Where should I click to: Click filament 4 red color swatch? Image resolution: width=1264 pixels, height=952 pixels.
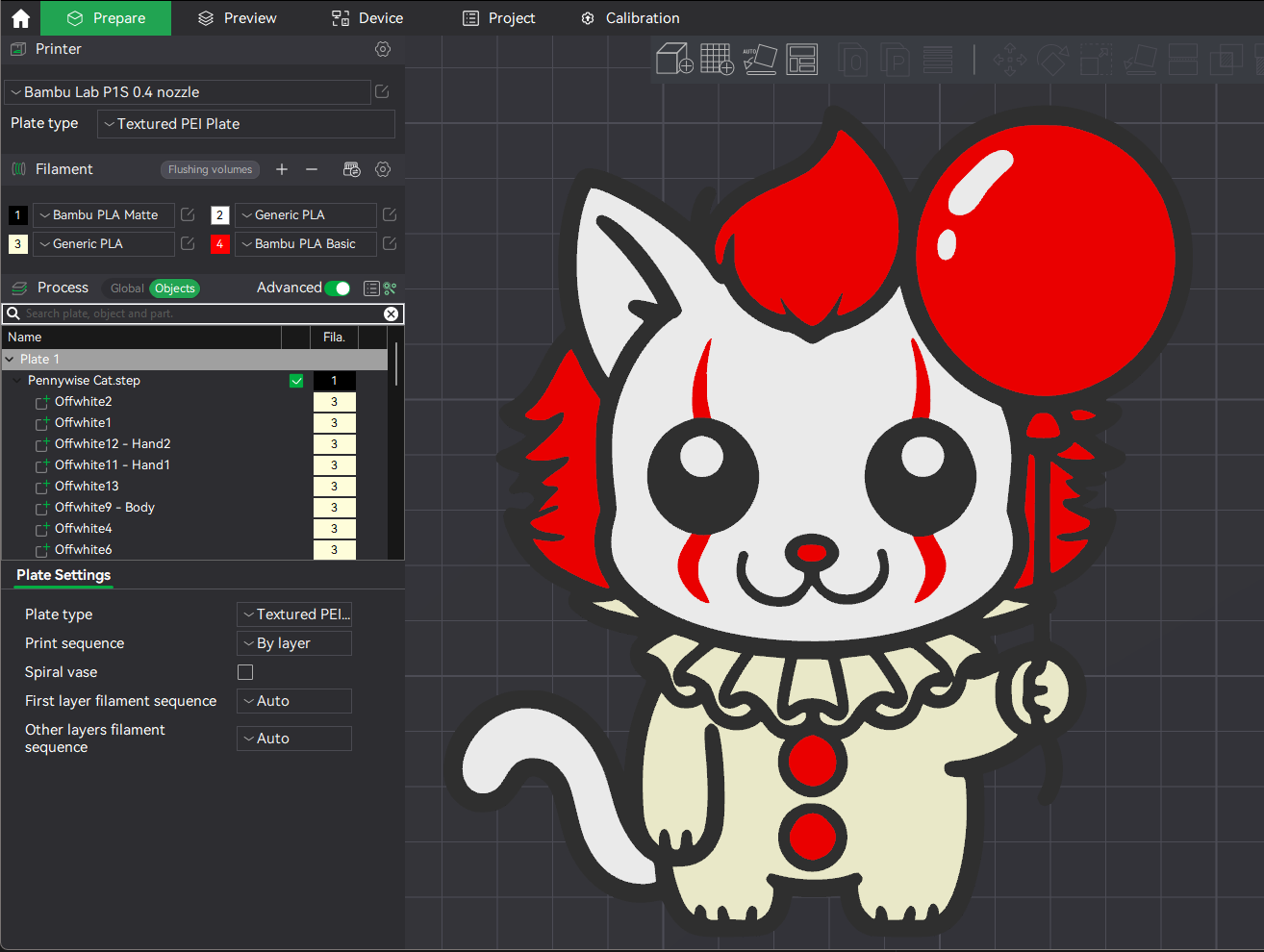click(x=219, y=243)
